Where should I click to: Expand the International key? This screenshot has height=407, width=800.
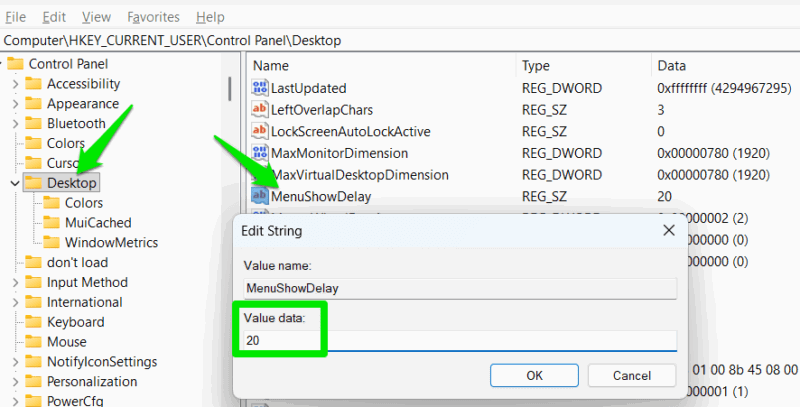15,302
